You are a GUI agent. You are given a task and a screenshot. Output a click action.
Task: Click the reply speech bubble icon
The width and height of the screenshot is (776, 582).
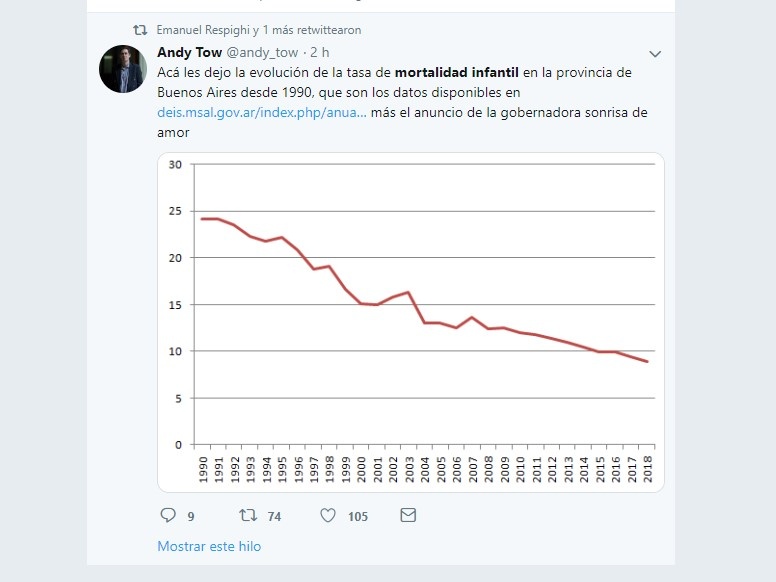click(168, 515)
